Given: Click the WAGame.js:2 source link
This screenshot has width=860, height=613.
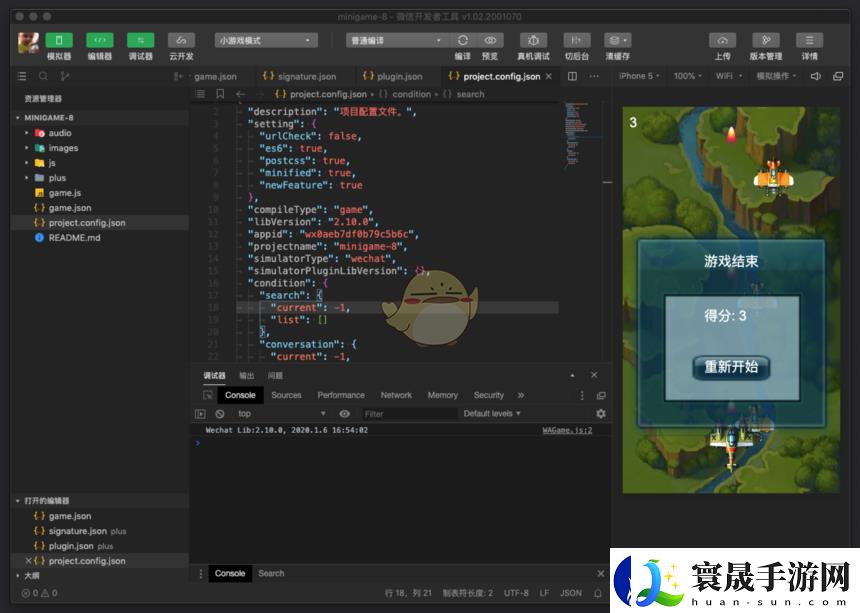Looking at the screenshot, I should tap(567, 430).
